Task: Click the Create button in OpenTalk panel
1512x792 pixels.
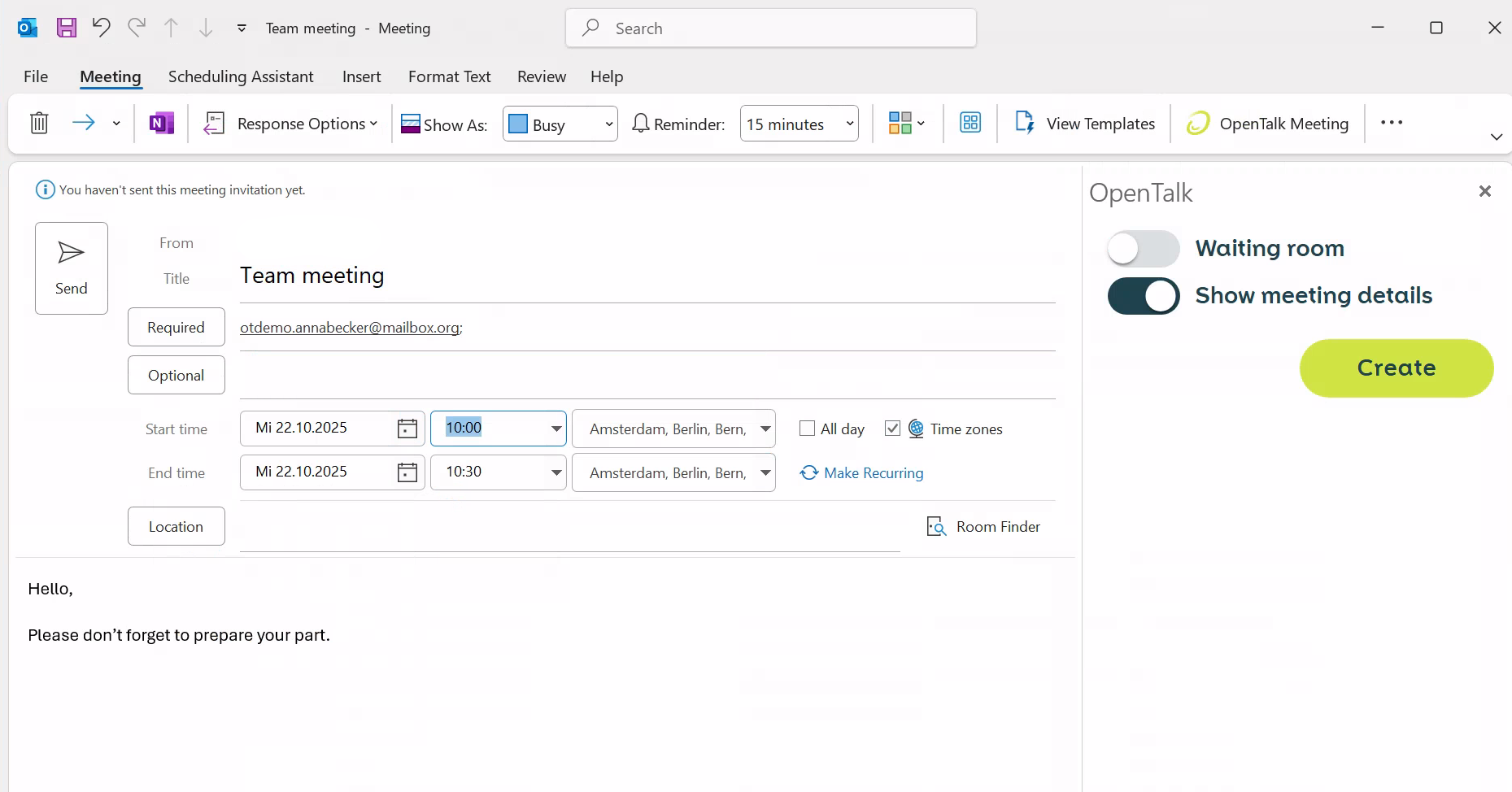Action: pos(1396,368)
